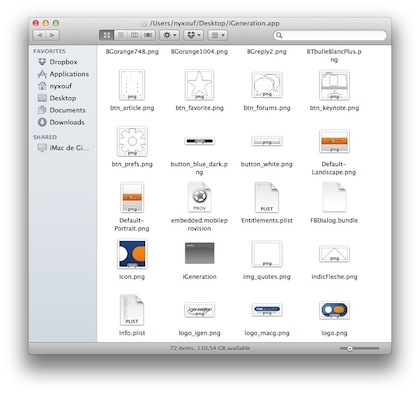The height and width of the screenshot is (394, 420).
Task: Switch to icon view mode
Action: pyautogui.click(x=107, y=35)
